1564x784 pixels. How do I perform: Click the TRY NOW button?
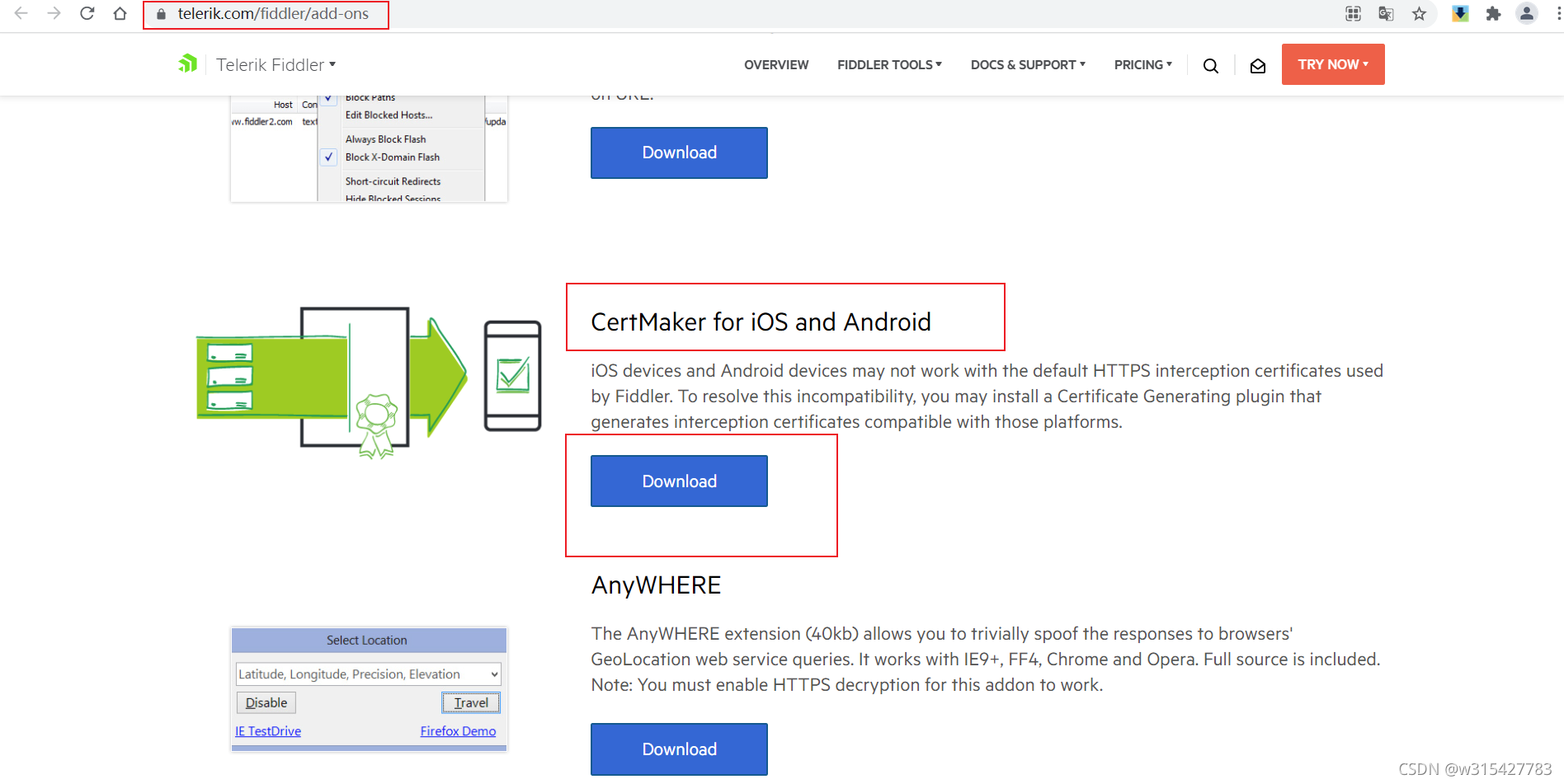click(1333, 64)
